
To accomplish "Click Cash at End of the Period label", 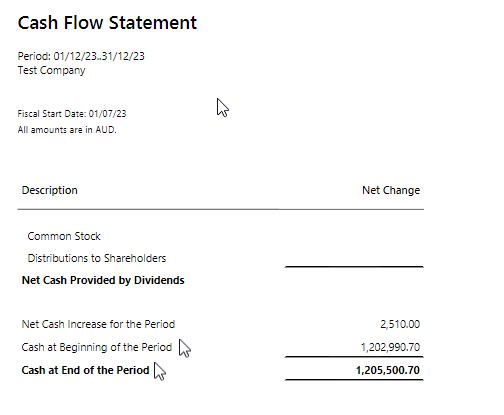I will (x=85, y=370).
